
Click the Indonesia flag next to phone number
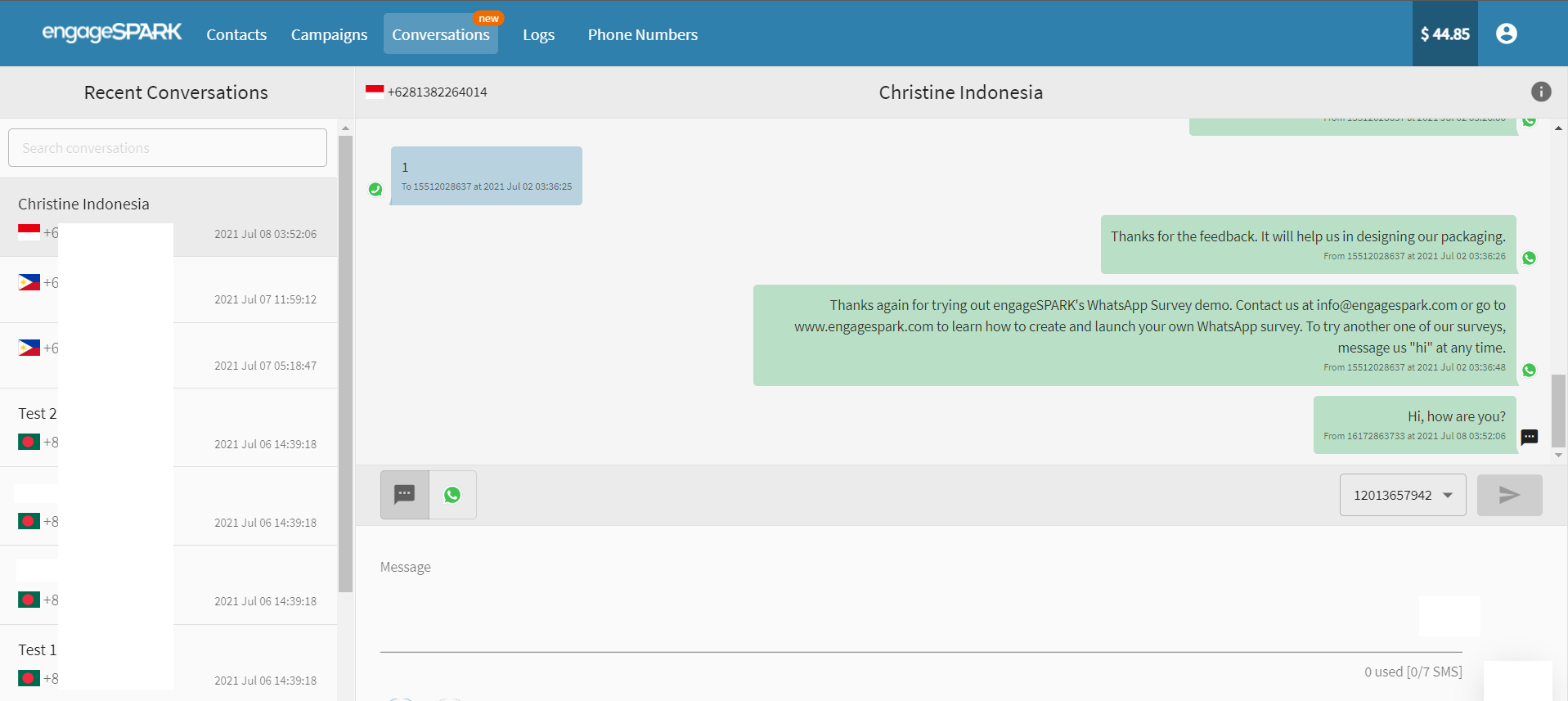pos(375,92)
